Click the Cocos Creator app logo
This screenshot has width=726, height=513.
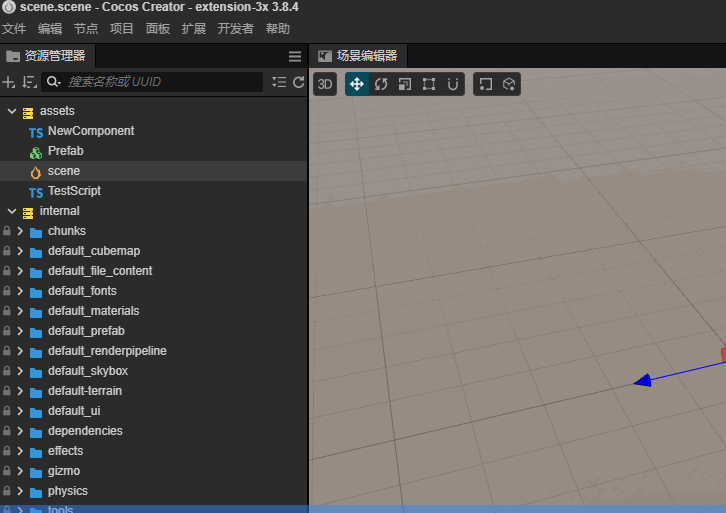pos(9,7)
